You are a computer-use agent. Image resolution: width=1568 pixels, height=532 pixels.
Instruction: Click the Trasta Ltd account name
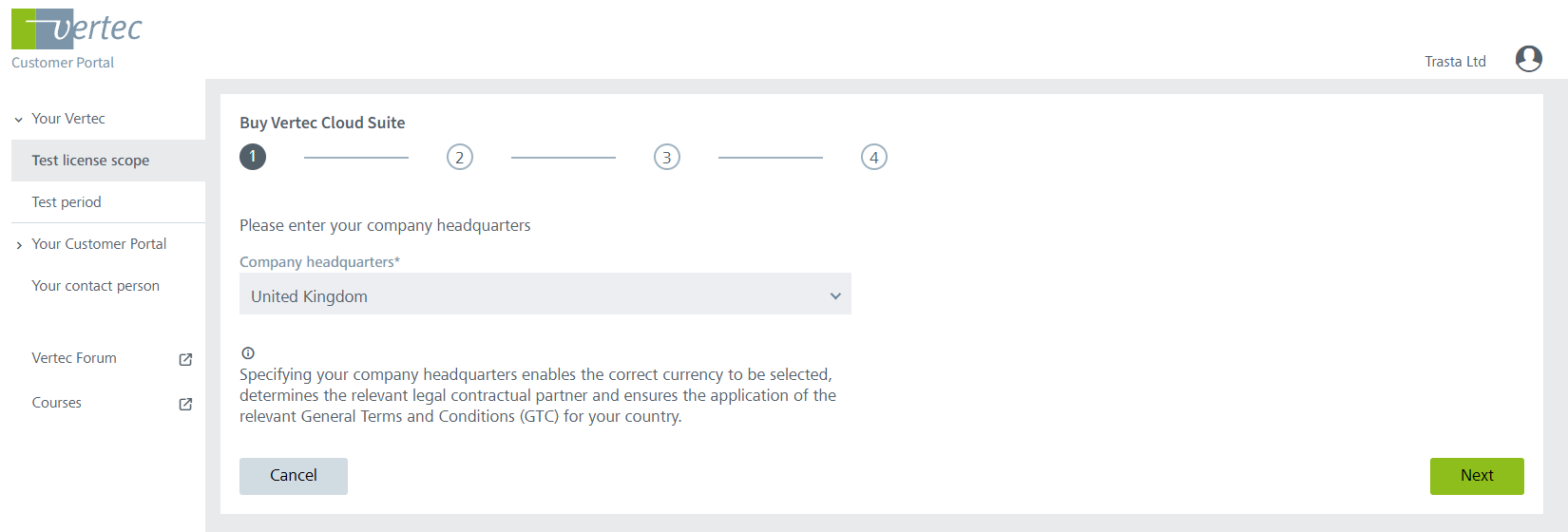tap(1454, 62)
